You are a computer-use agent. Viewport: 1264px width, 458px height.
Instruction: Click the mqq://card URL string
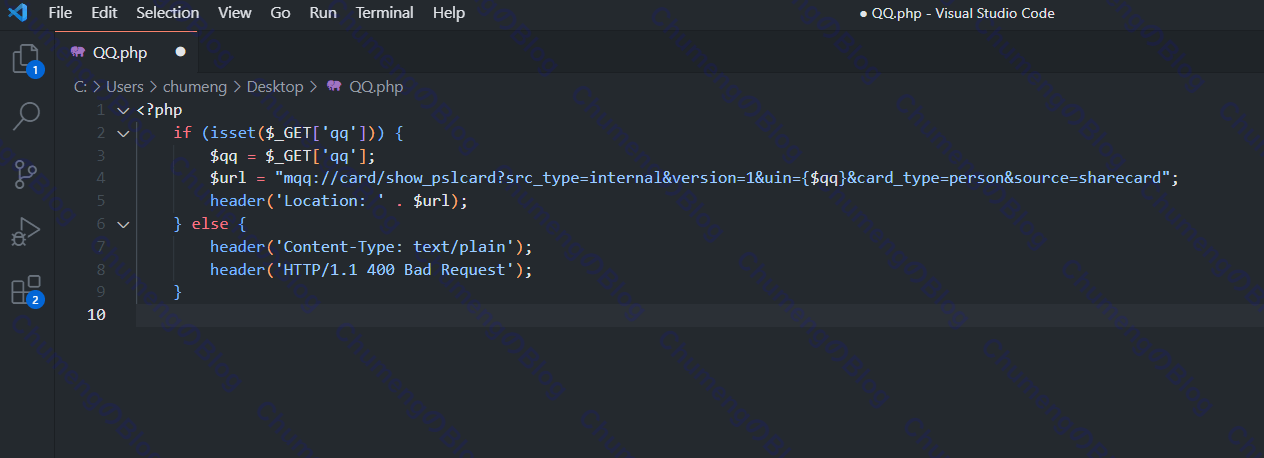tap(722, 178)
